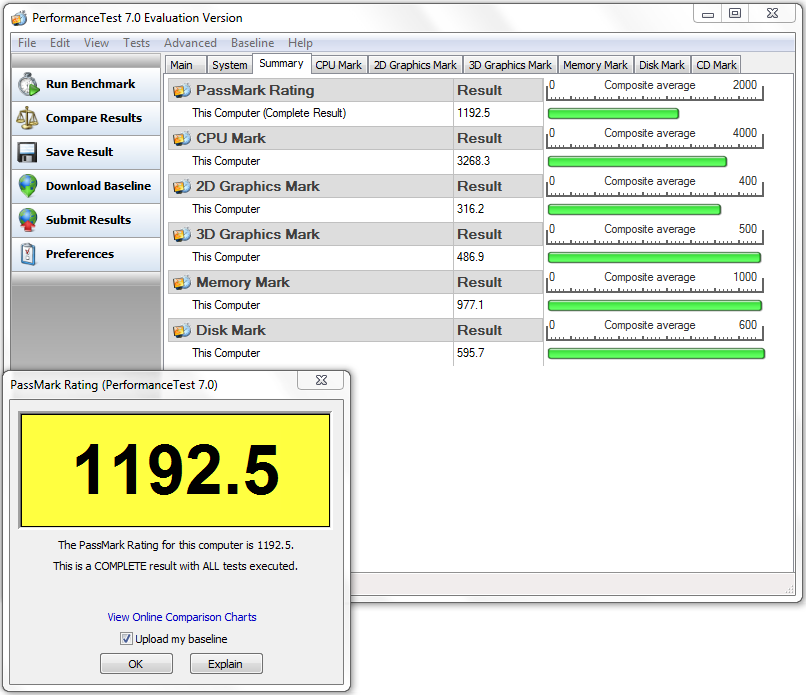The image size is (806, 695).
Task: Click the 2D Graphics Mark green result bar
Action: point(634,210)
